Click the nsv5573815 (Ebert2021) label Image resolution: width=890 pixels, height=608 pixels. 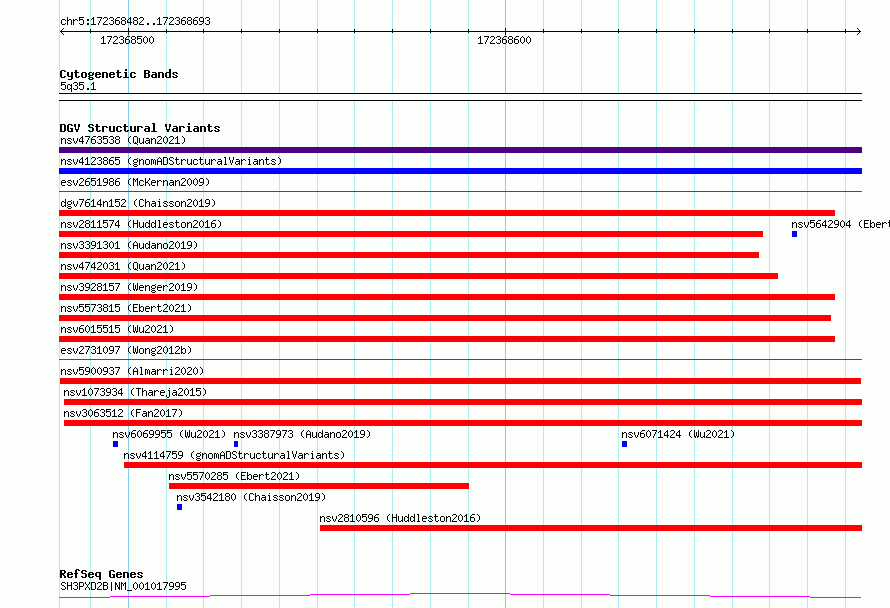(x=126, y=308)
